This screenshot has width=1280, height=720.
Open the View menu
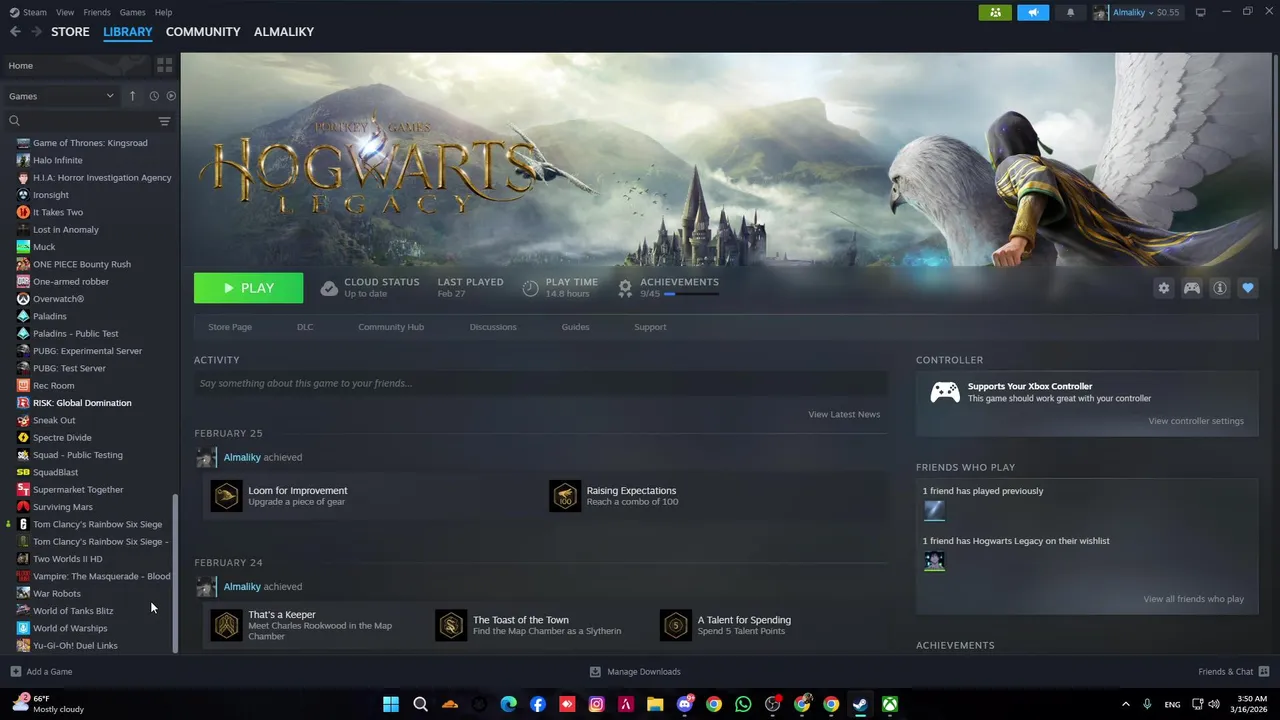click(x=65, y=12)
